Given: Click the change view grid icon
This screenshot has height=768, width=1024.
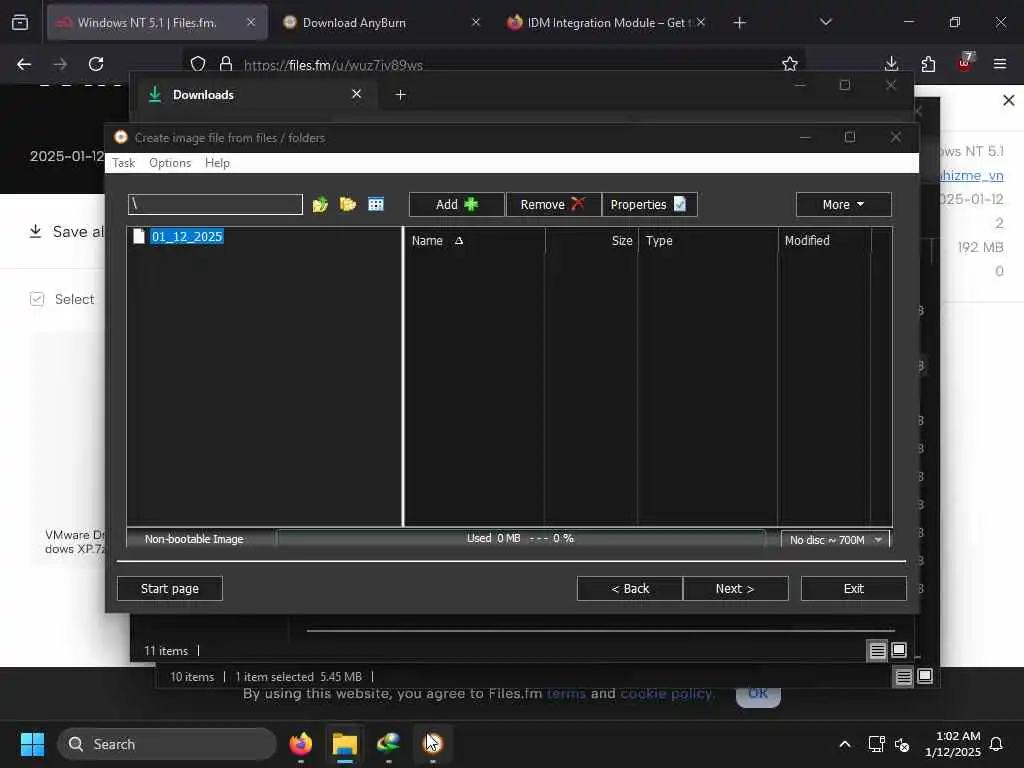Looking at the screenshot, I should click(x=376, y=204).
